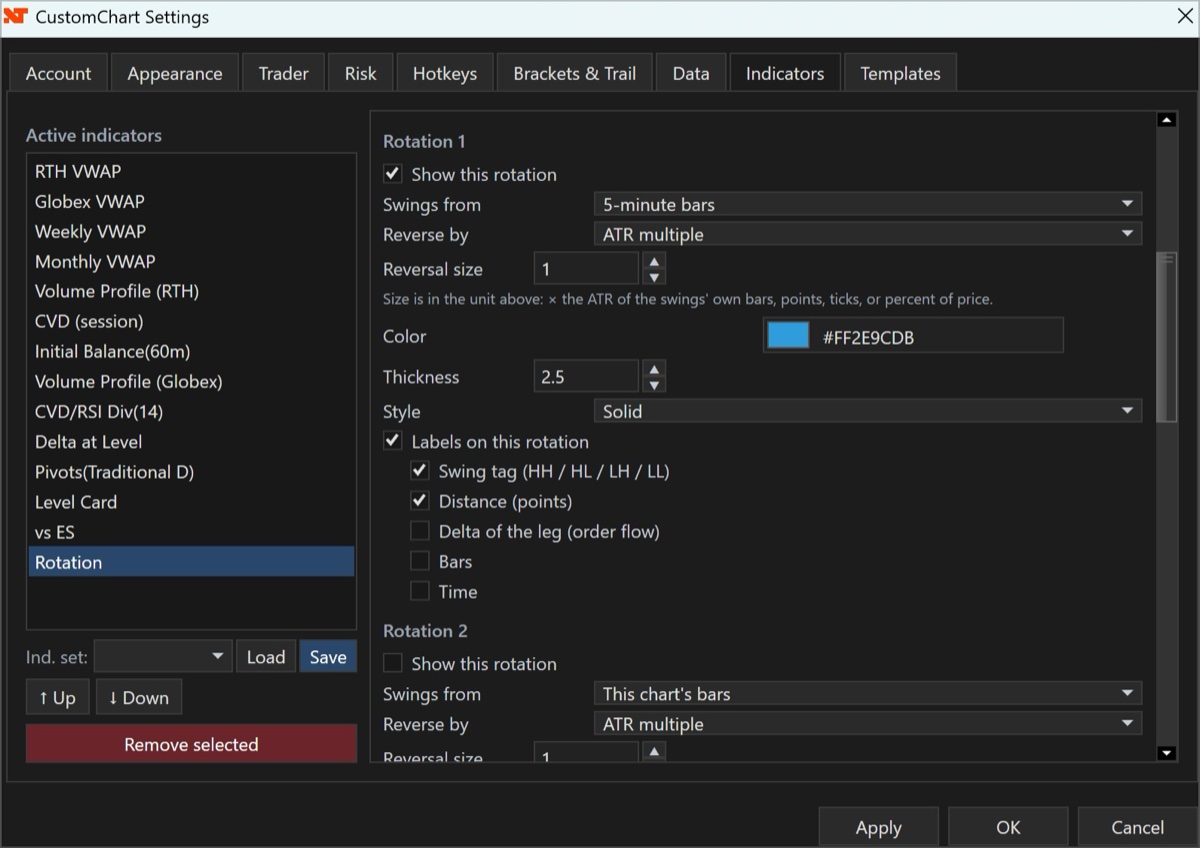The height and width of the screenshot is (848, 1200).
Task: Move the indicator Down in the list
Action: tap(139, 697)
